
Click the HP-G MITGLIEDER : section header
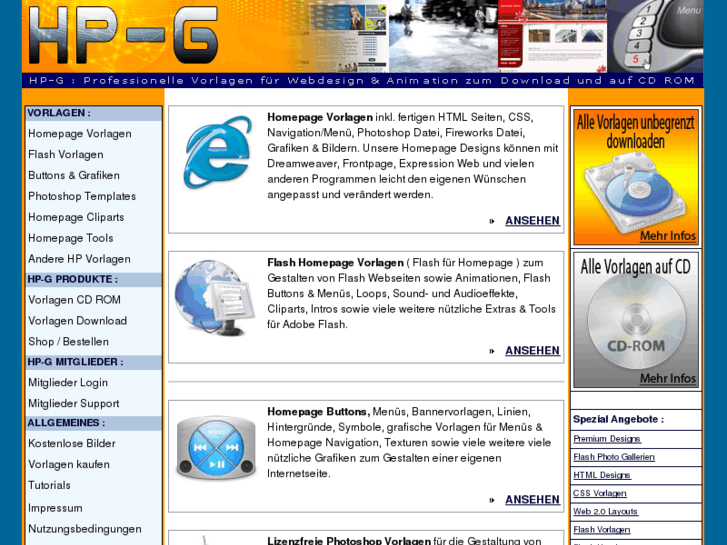tap(93, 362)
